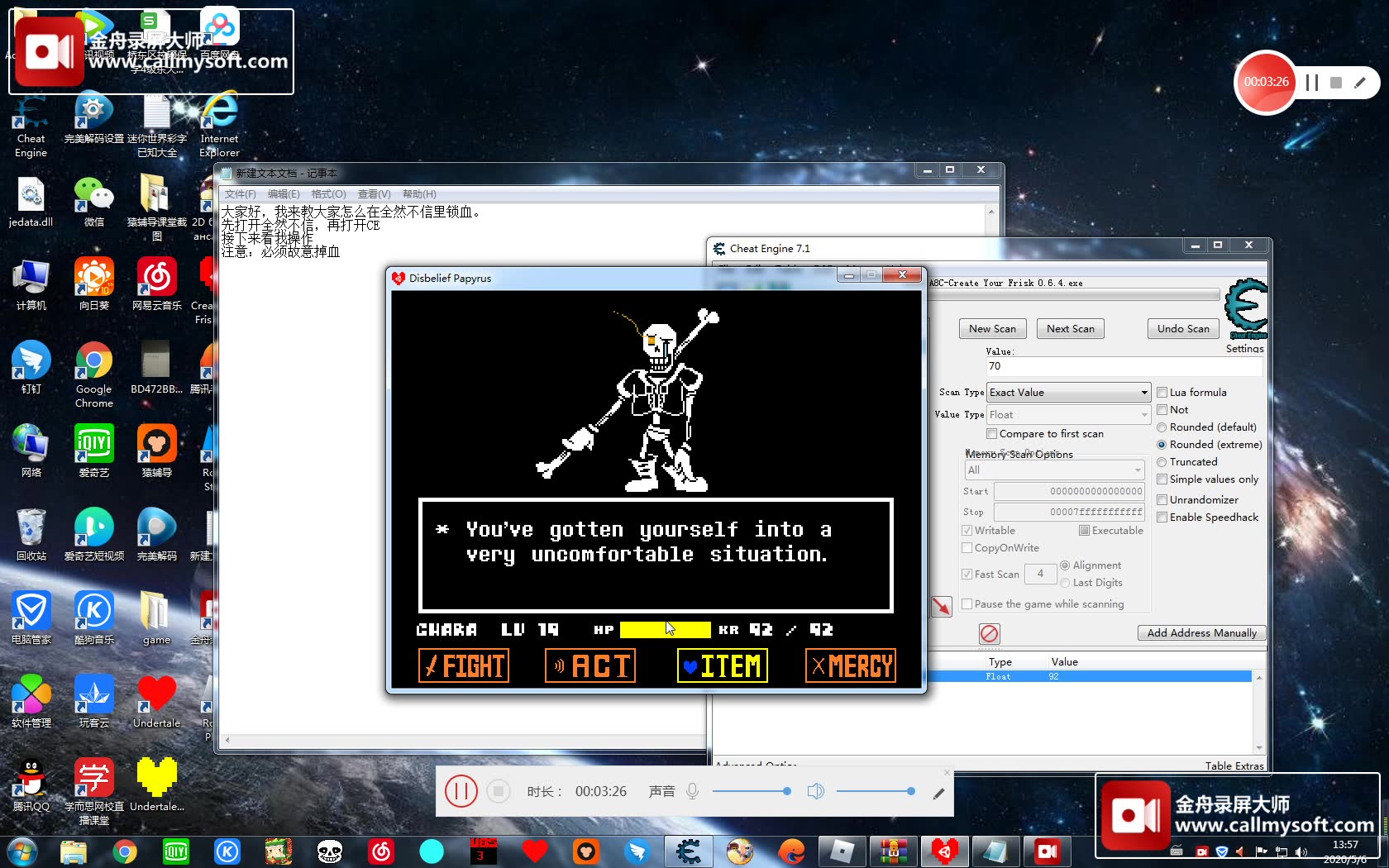This screenshot has width=1389, height=868.
Task: Stop recording in the recorder bar
Action: [498, 791]
